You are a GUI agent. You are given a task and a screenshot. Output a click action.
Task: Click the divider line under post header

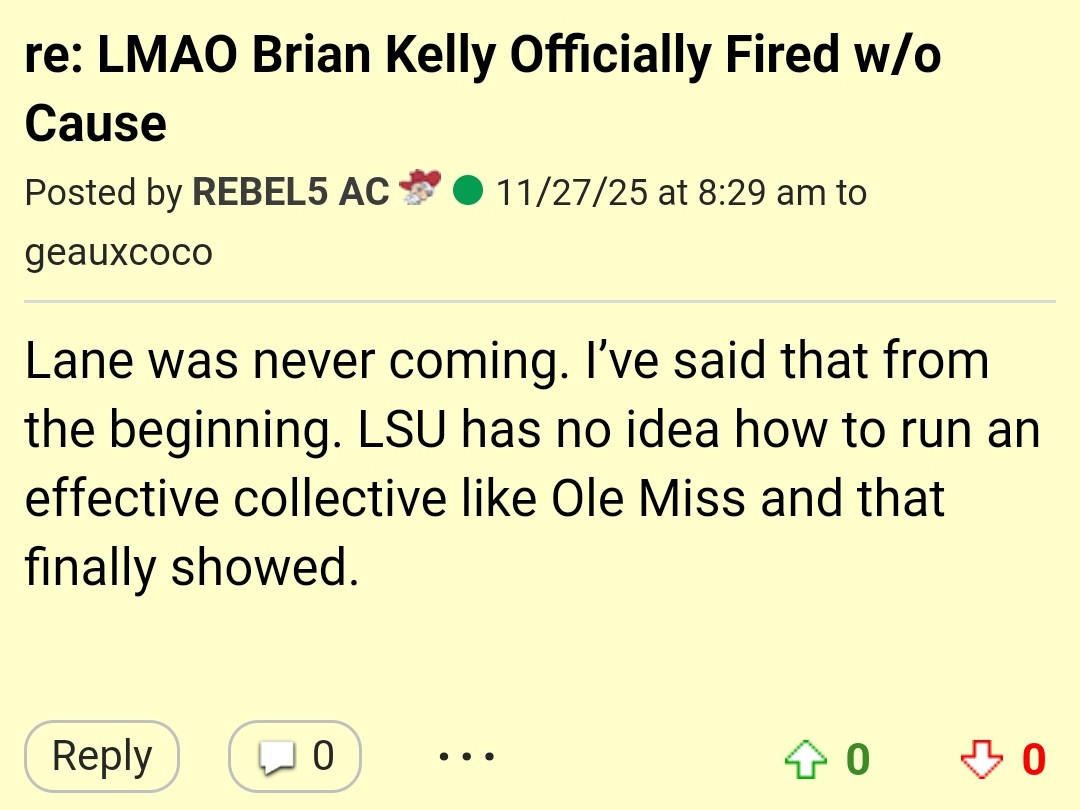[540, 301]
